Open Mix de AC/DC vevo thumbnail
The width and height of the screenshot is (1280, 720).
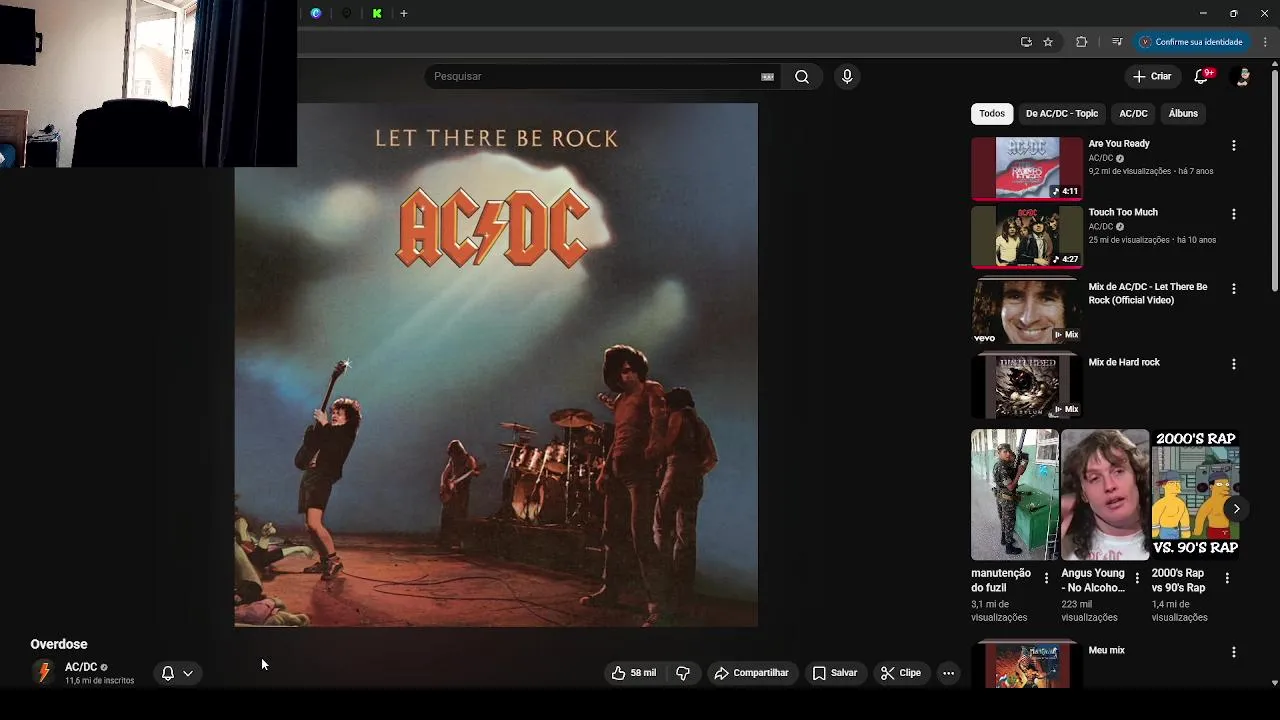pos(1027,312)
